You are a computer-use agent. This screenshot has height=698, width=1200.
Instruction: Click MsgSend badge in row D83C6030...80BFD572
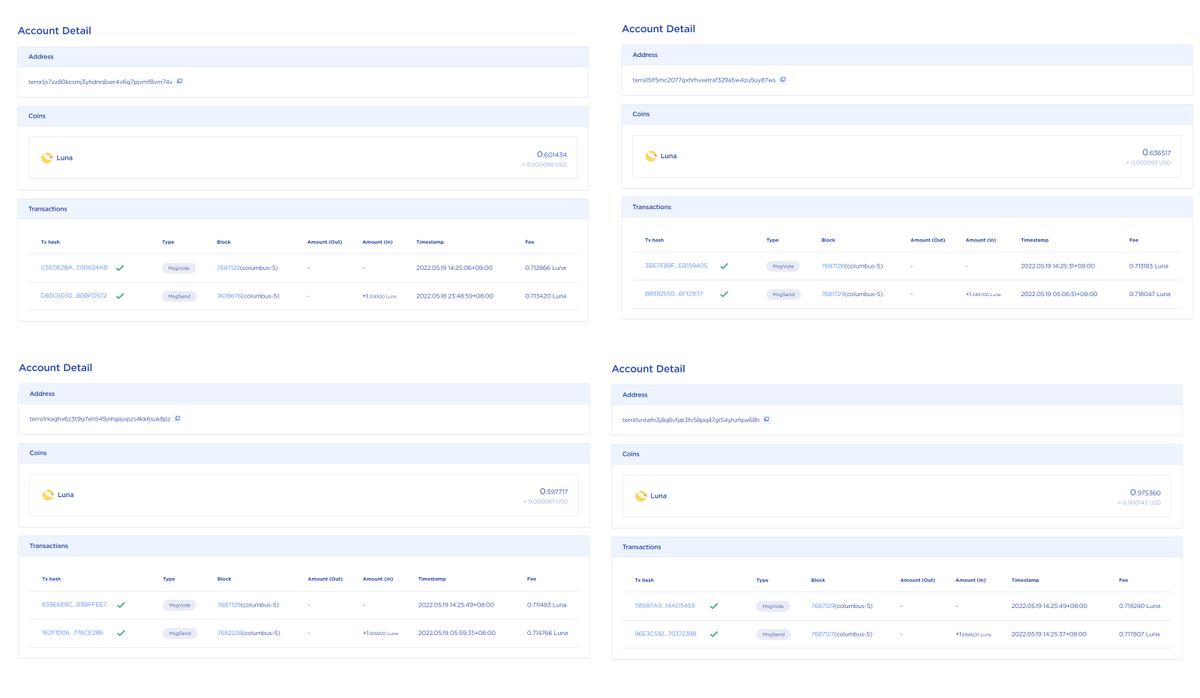[x=179, y=296]
